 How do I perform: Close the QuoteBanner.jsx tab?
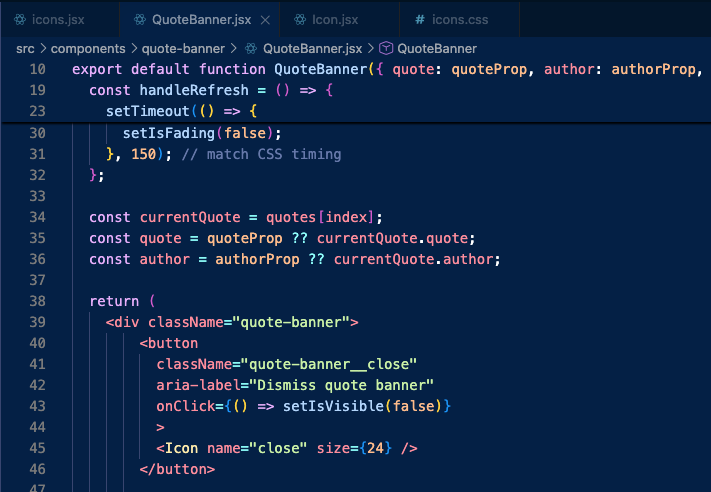[265, 20]
